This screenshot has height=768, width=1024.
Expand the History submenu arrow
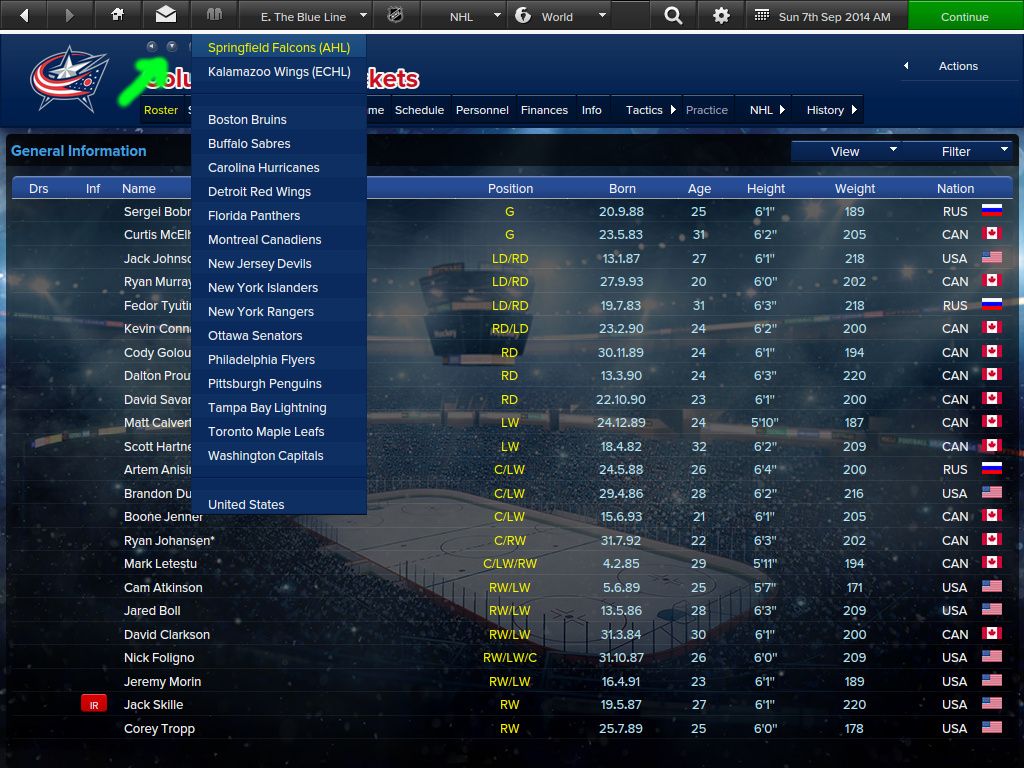coord(854,110)
